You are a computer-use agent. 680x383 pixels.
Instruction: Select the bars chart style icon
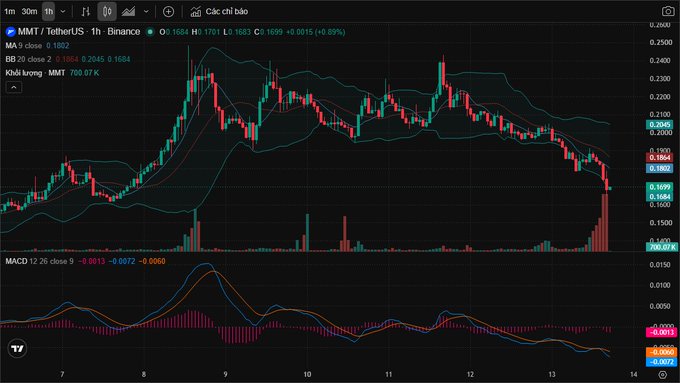[x=86, y=12]
